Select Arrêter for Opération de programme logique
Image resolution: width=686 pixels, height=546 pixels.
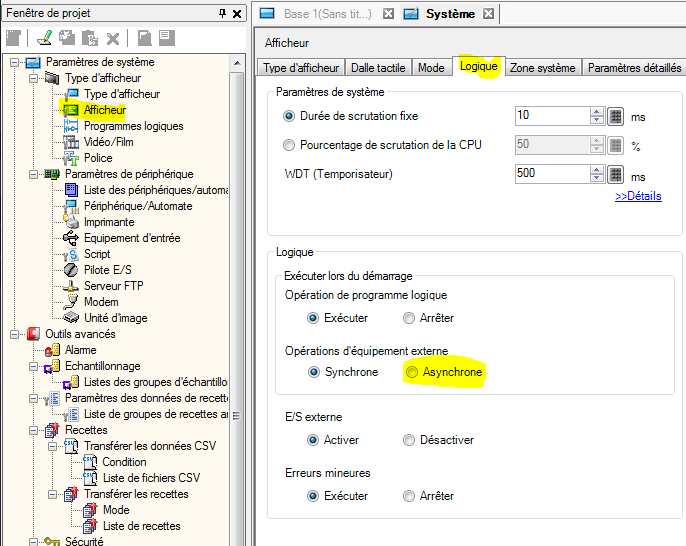pyautogui.click(x=409, y=318)
